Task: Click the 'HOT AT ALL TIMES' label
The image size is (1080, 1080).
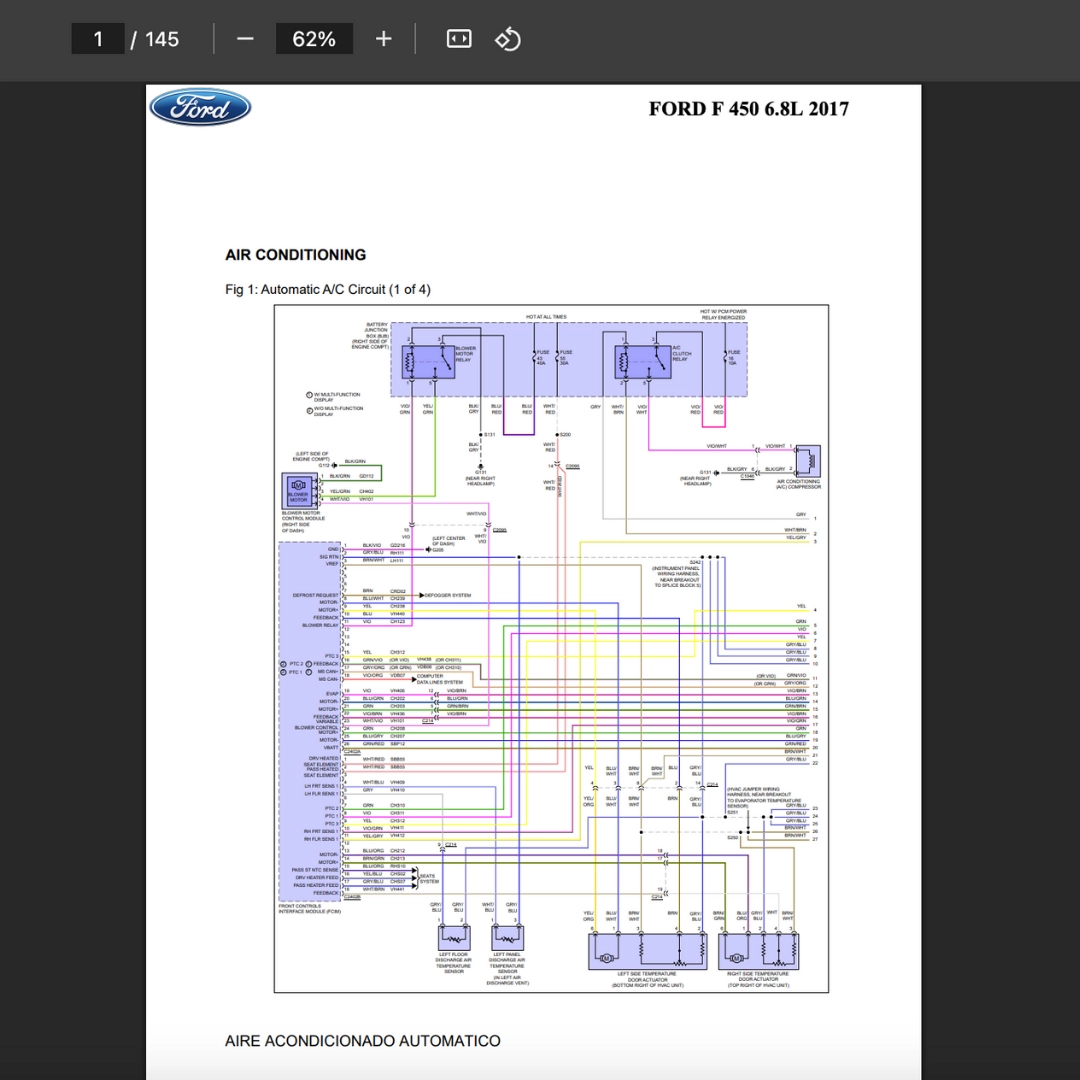Action: (546, 317)
